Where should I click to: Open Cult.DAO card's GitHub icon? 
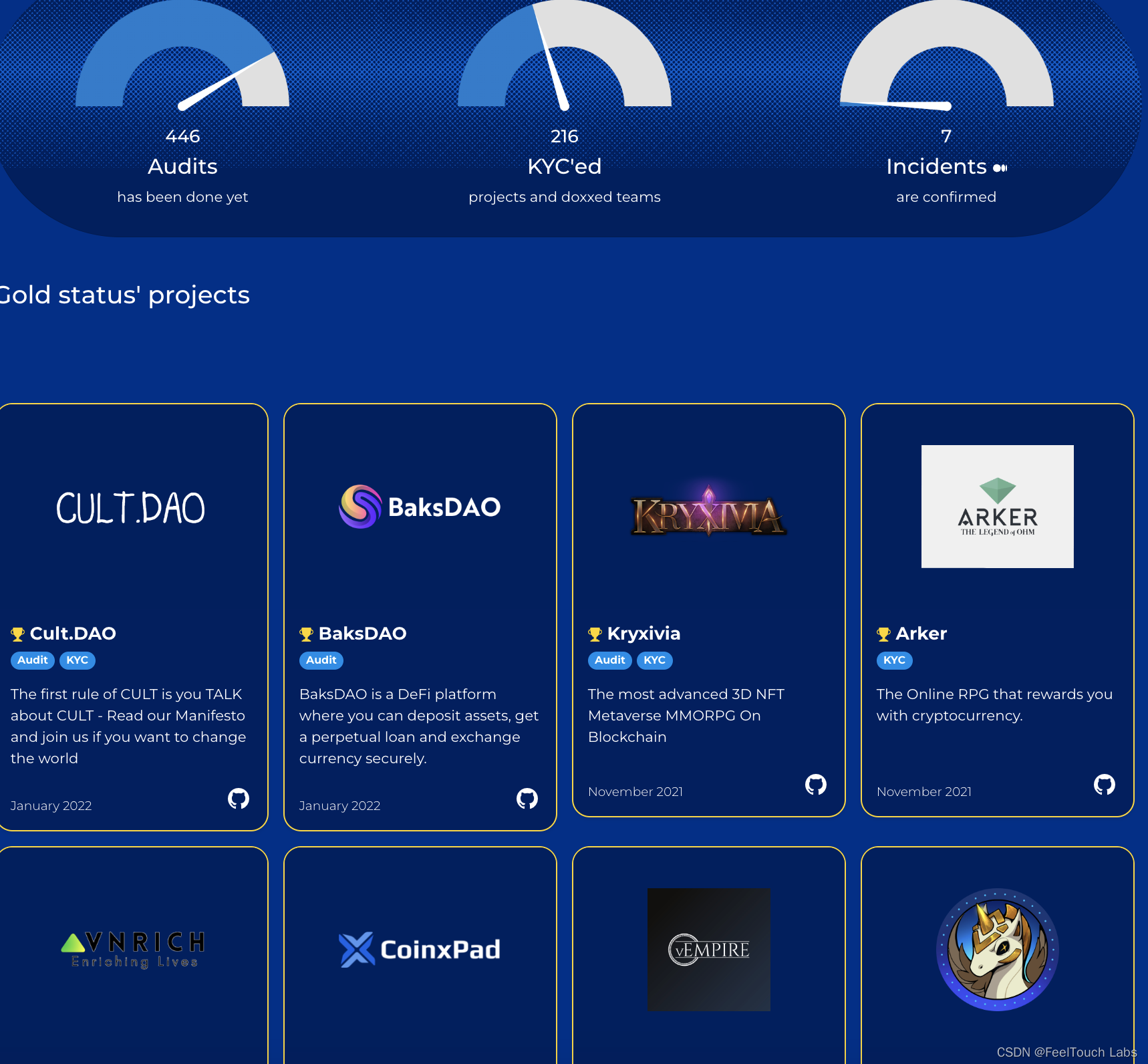point(239,798)
